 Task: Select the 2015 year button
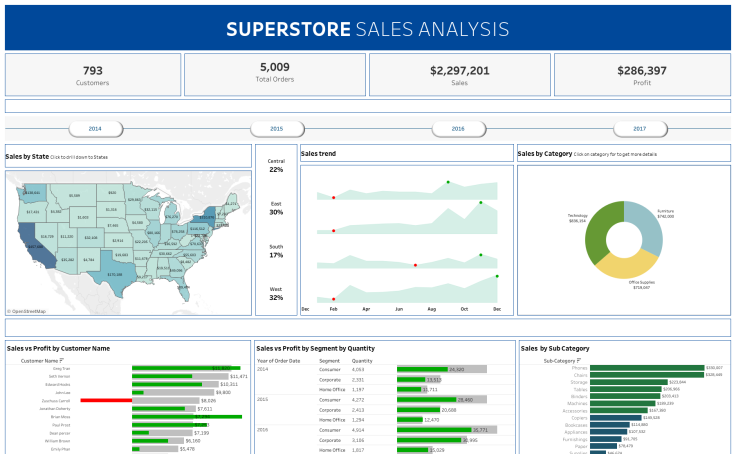tap(277, 129)
